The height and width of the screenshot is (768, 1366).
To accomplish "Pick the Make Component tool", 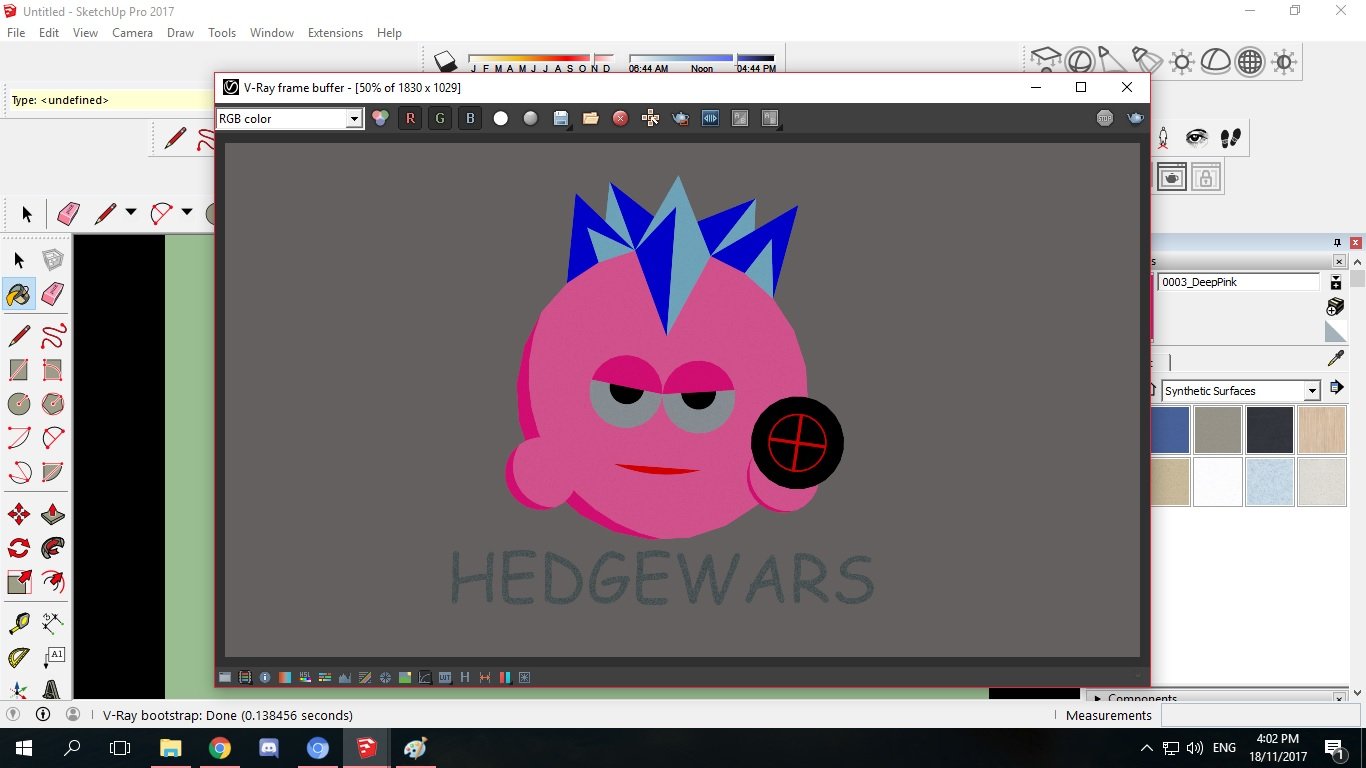I will pyautogui.click(x=53, y=260).
